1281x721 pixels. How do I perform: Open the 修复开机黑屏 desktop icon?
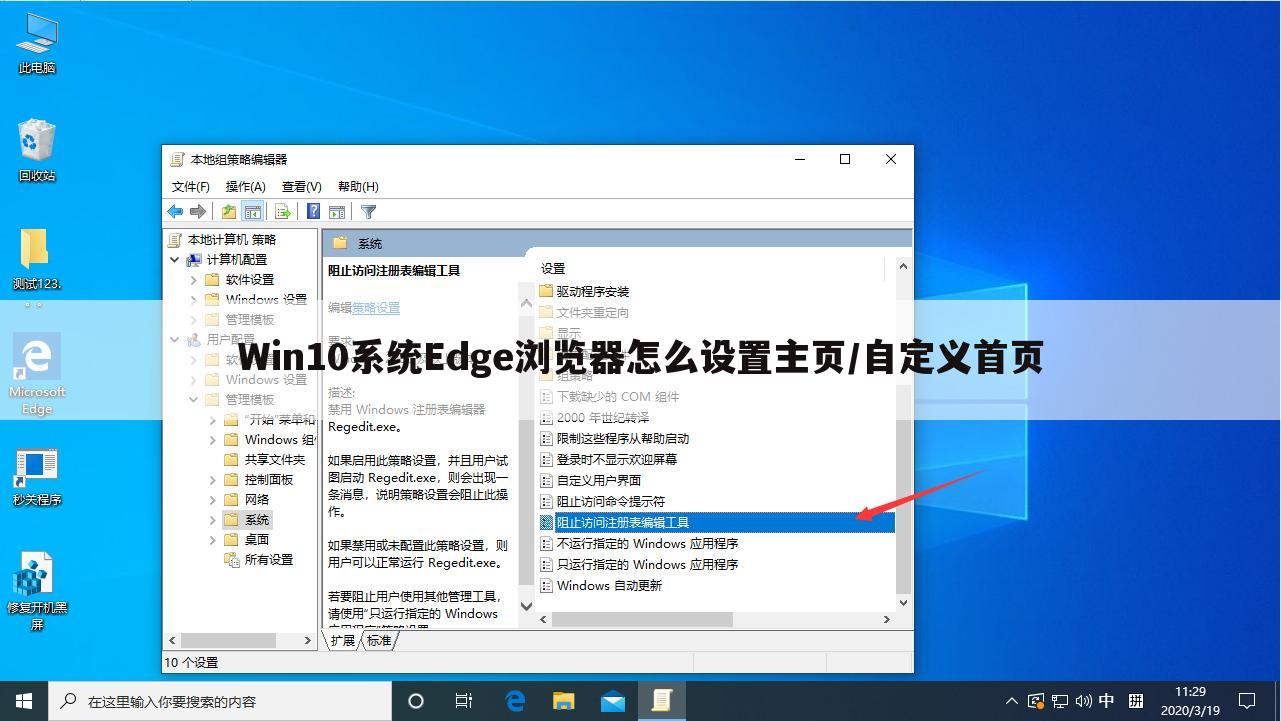tap(37, 591)
